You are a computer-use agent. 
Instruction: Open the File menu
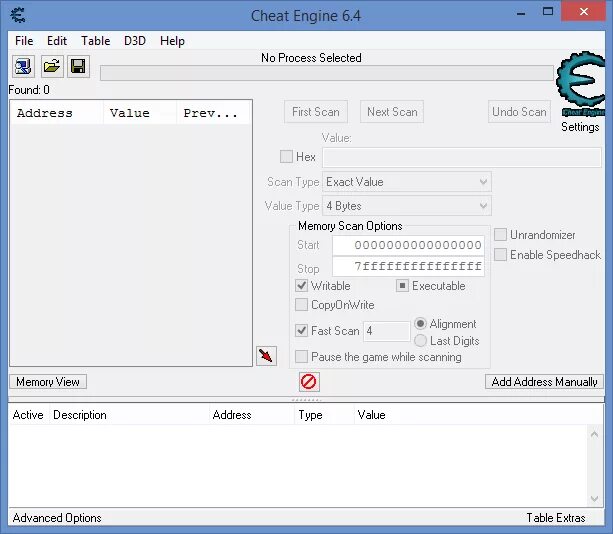point(24,41)
